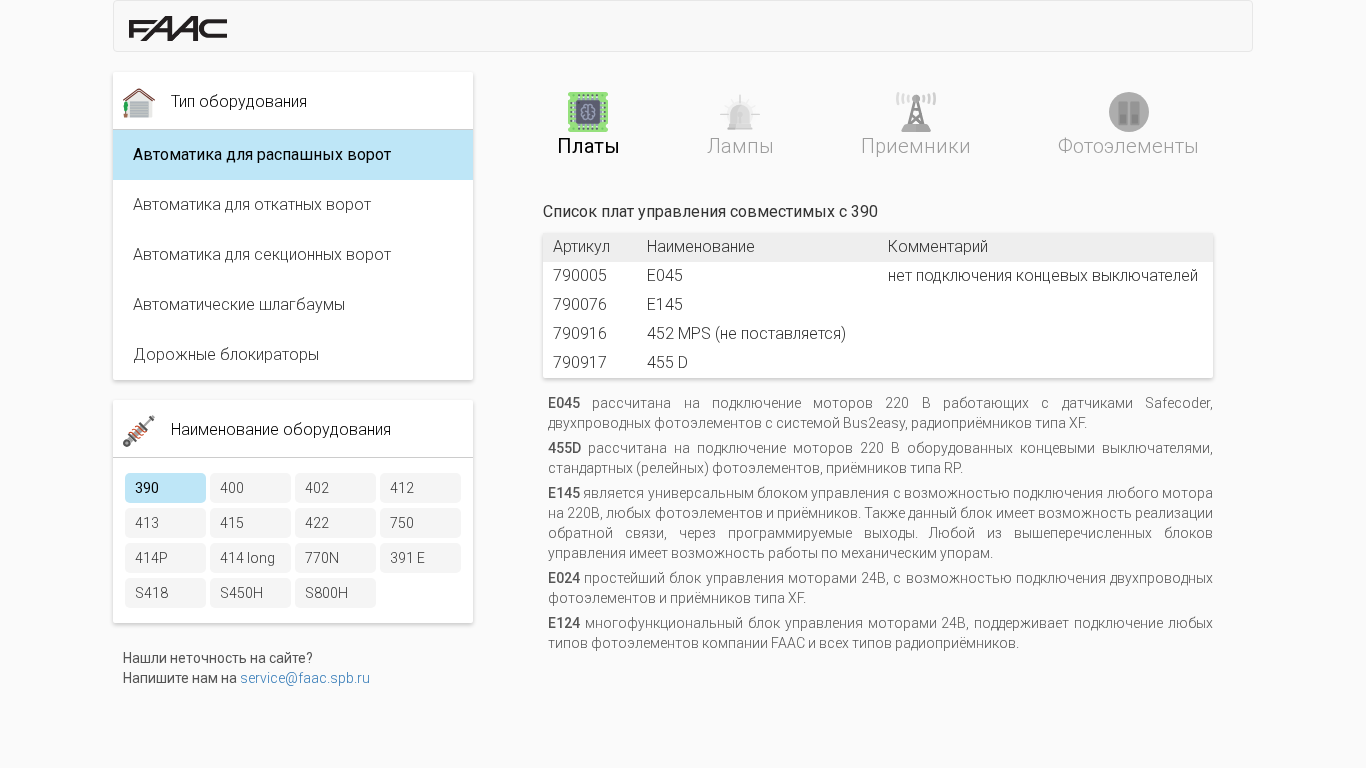Select the Лампы lamp icon
Image resolution: width=1366 pixels, height=768 pixels.
[740, 112]
